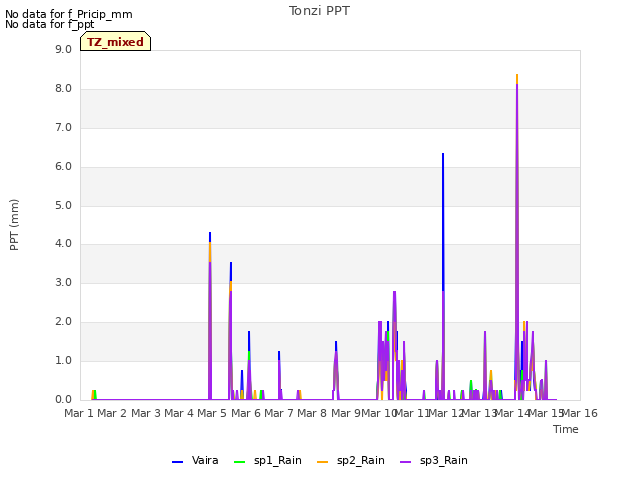Click the tall blue Vaira spike near Mar 12
This screenshot has width=640, height=480.
(443, 222)
